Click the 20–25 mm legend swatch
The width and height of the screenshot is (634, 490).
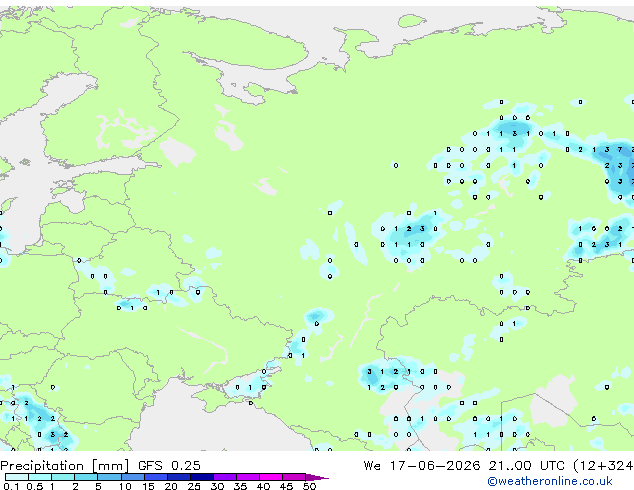click(x=178, y=477)
